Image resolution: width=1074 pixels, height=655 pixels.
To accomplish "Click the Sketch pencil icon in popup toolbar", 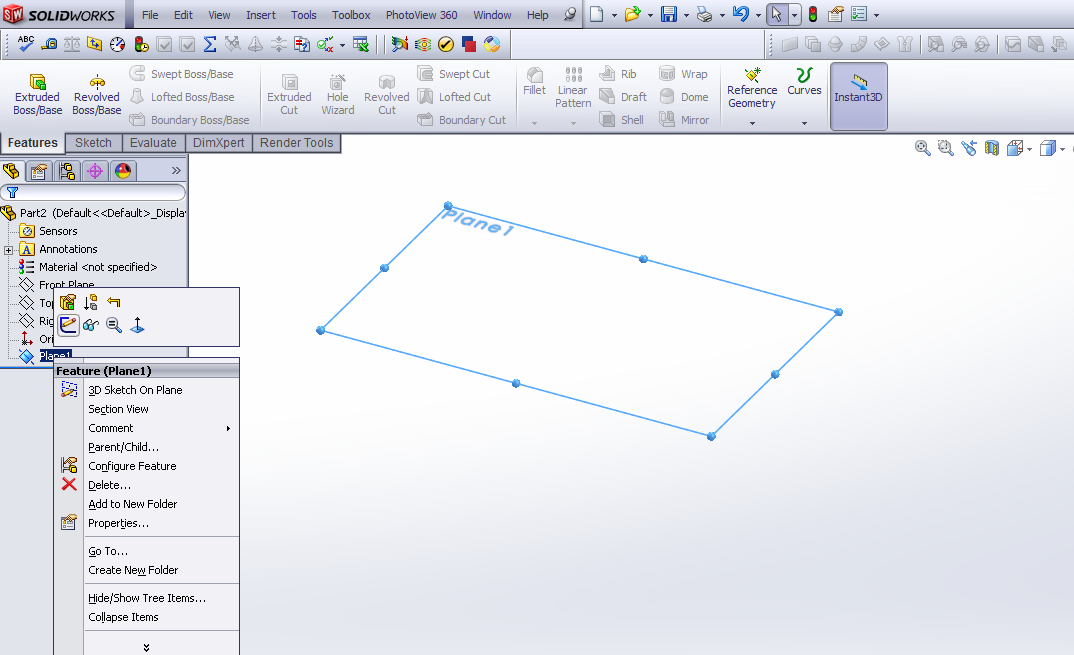I will (x=68, y=325).
